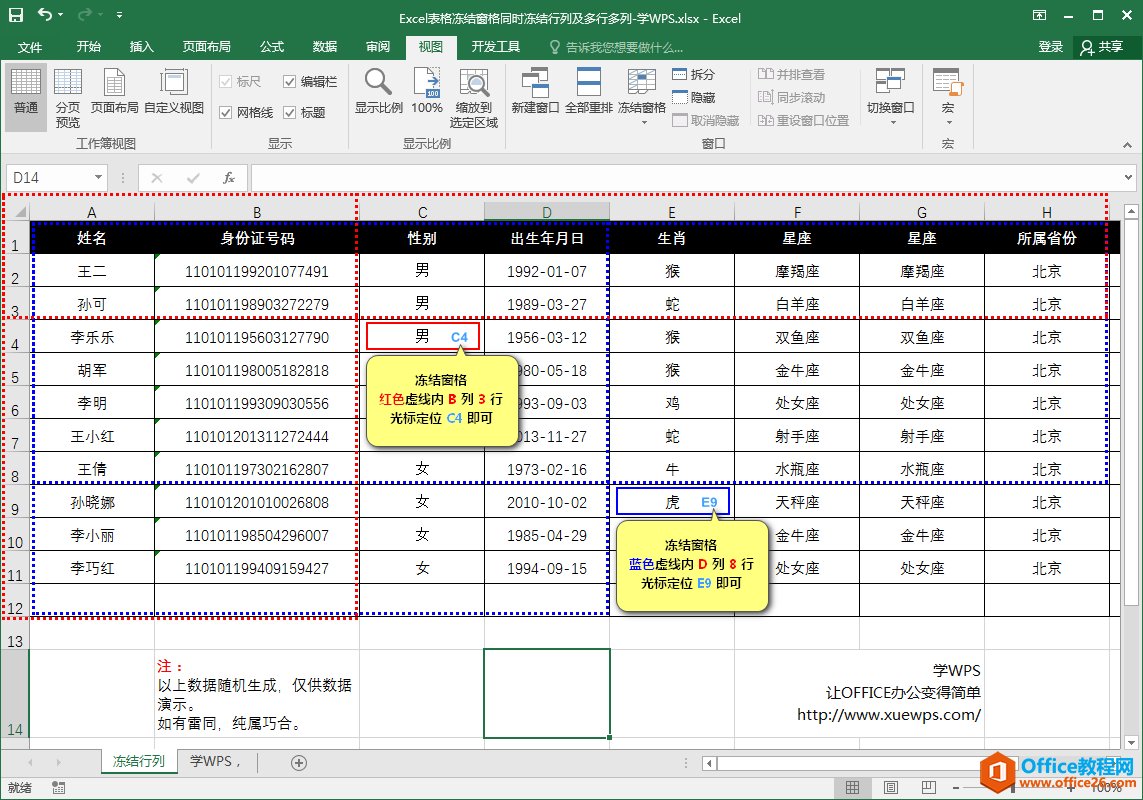Select Page Layout view icon in status bar
This screenshot has height=800, width=1143.
point(890,788)
